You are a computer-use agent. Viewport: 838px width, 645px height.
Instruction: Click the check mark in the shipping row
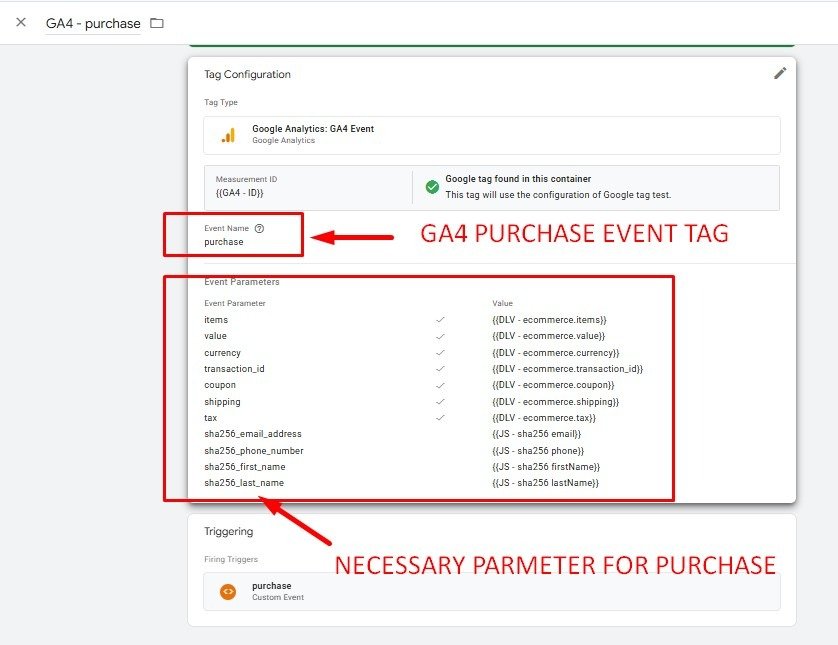[x=440, y=401]
